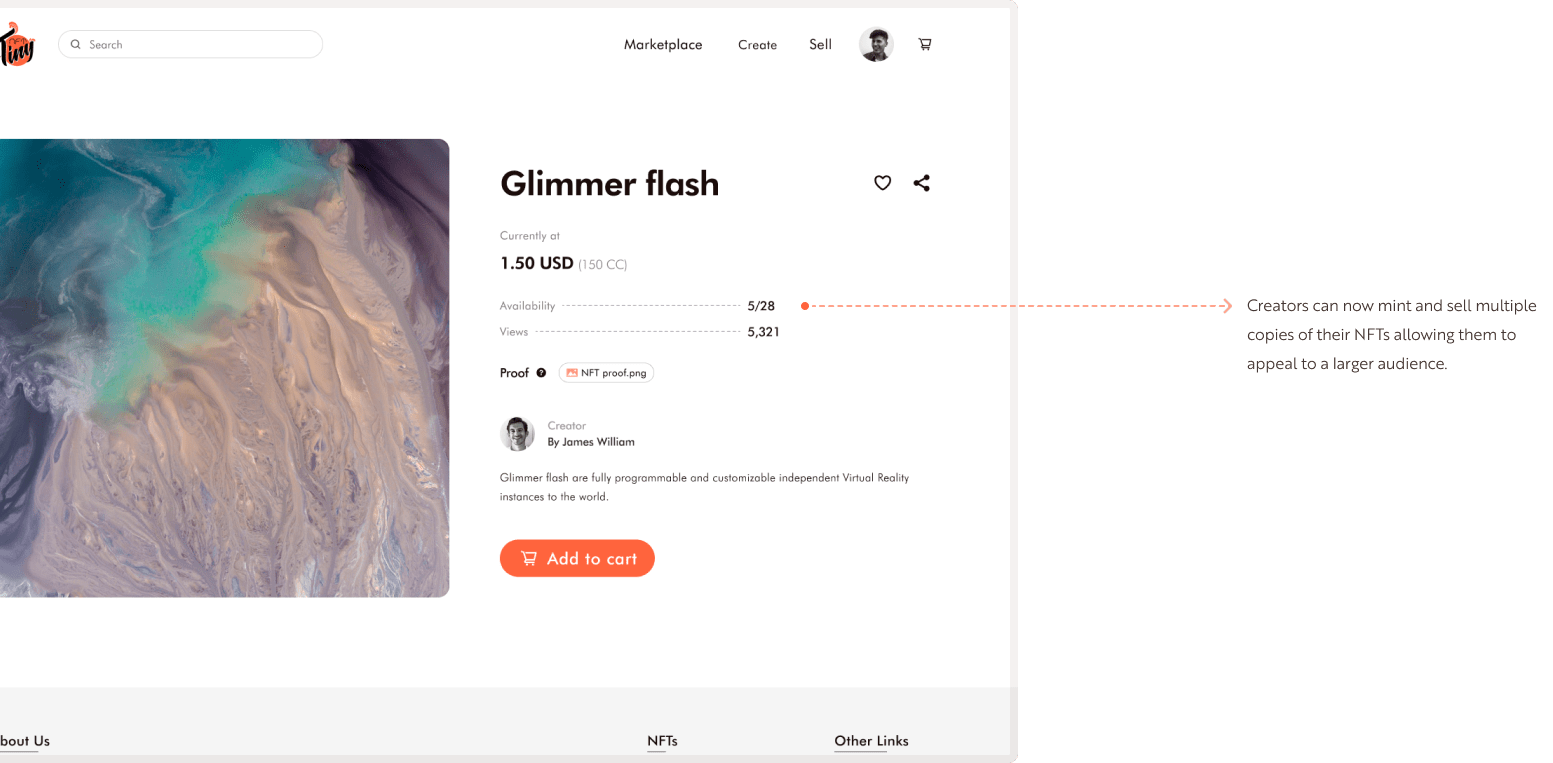Click the orange dot next to 5/28
The width and height of the screenshot is (1553, 763).
805,306
